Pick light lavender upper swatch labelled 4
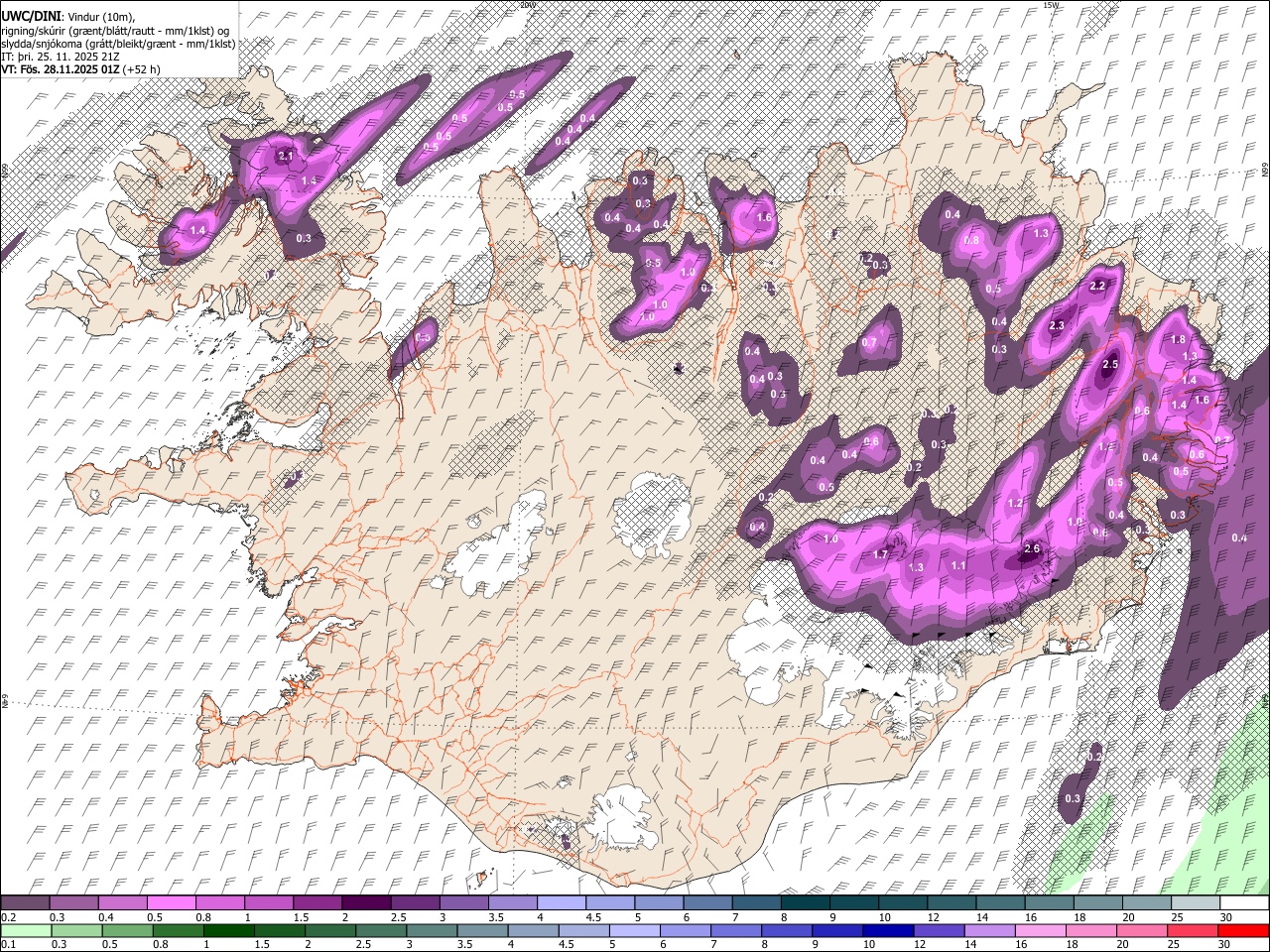1270x952 pixels. coord(561,903)
